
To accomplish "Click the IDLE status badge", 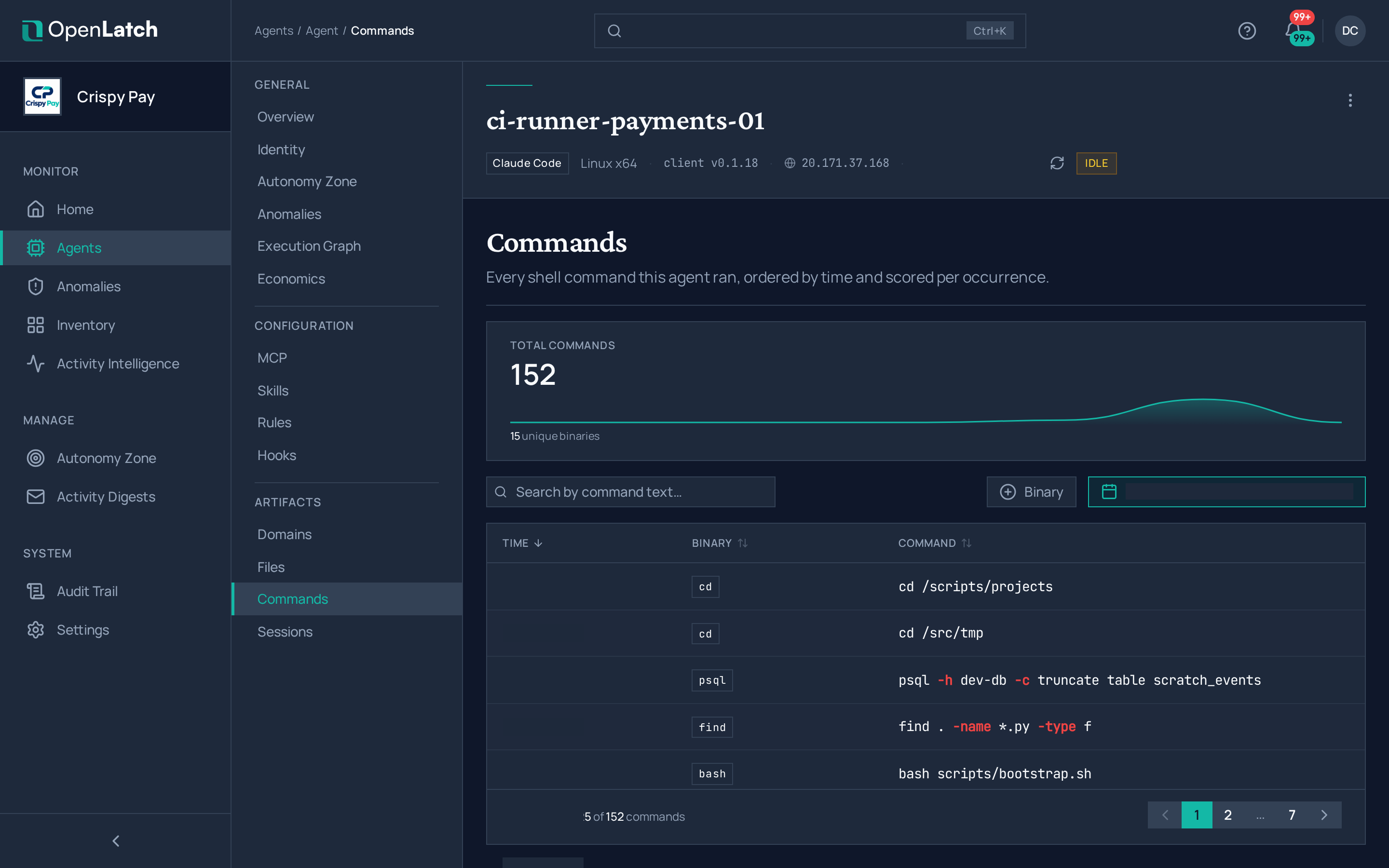I will point(1096,163).
